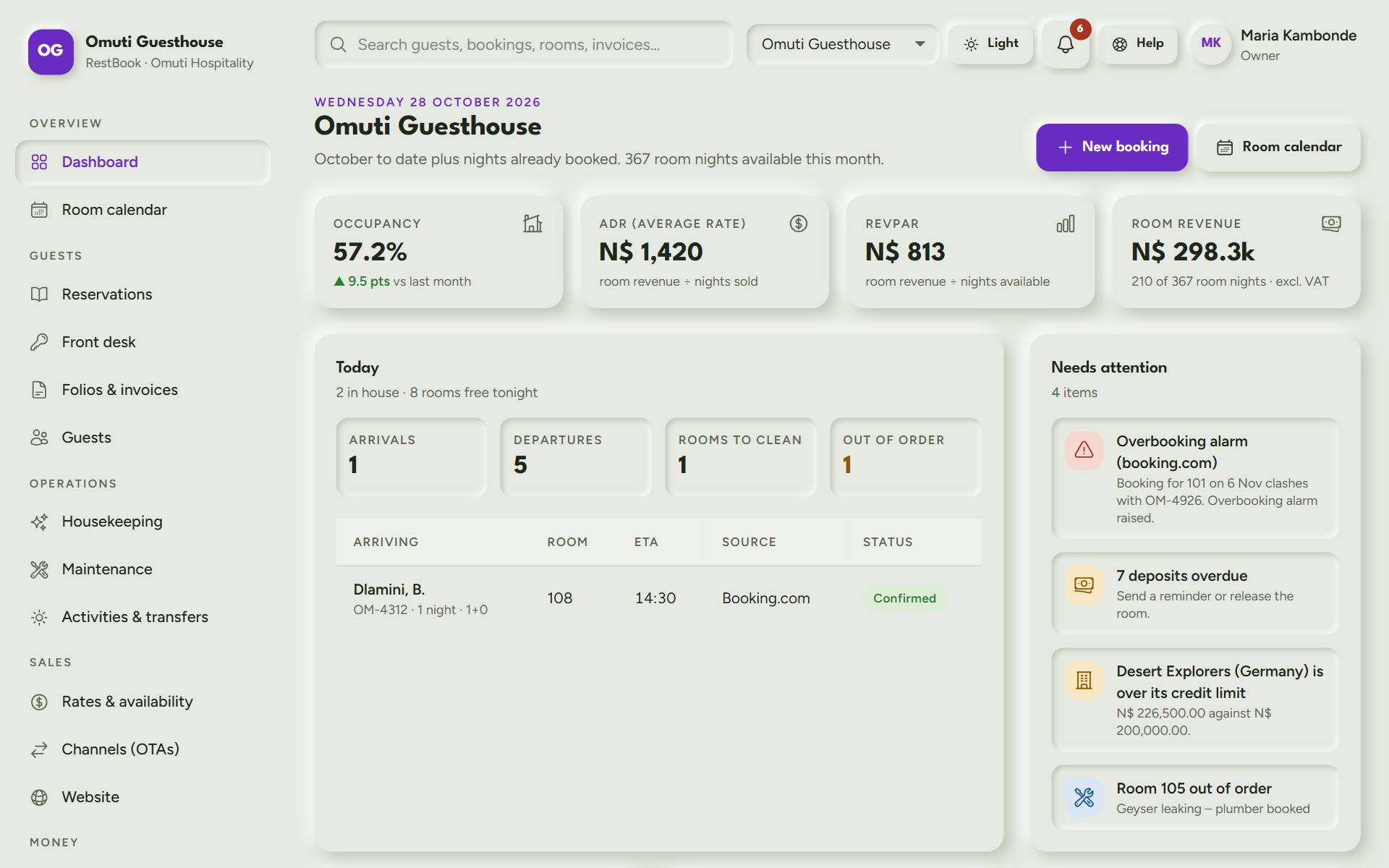Open the Overbooking alarm (booking.com) alert
This screenshot has height=868, width=1389.
[1195, 478]
